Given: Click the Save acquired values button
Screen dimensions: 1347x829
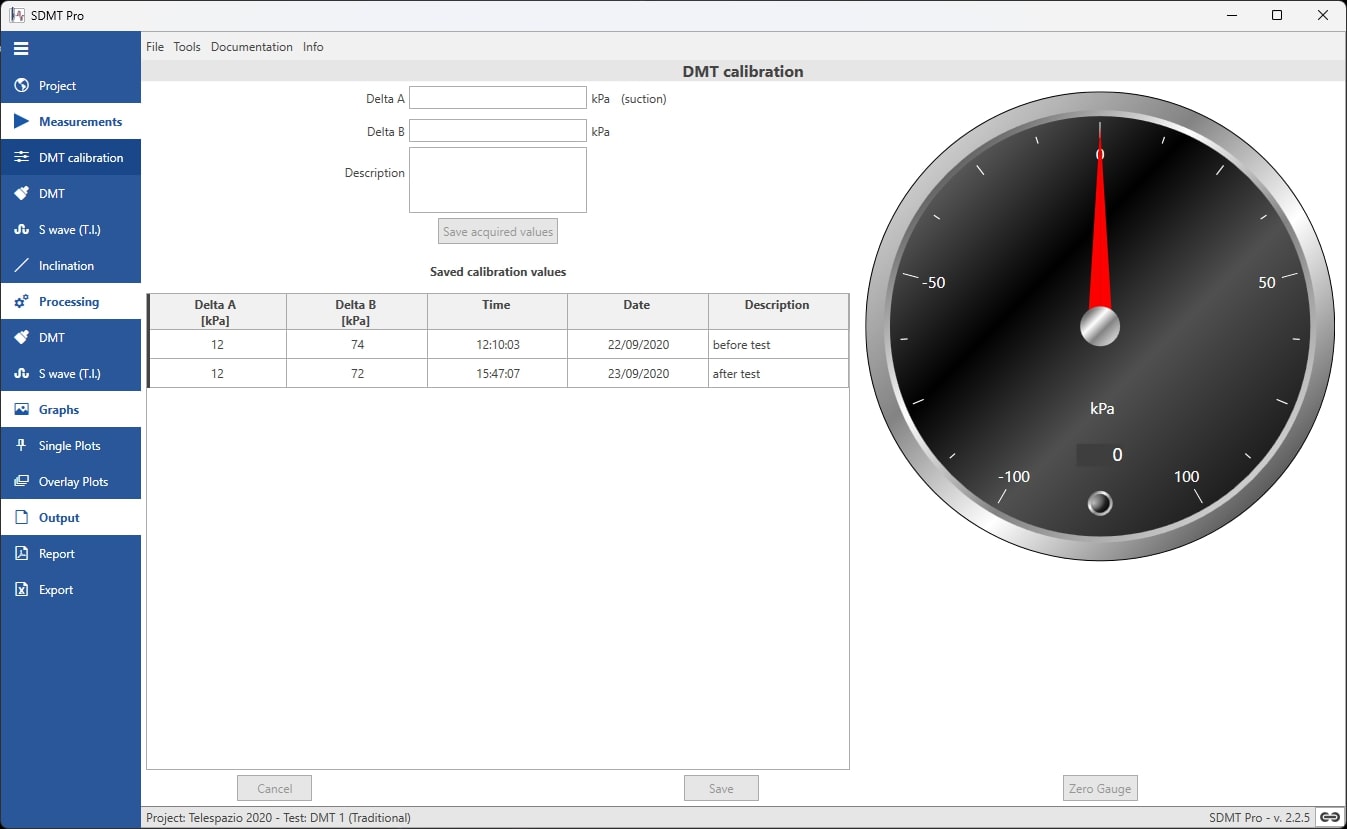Looking at the screenshot, I should click(498, 232).
